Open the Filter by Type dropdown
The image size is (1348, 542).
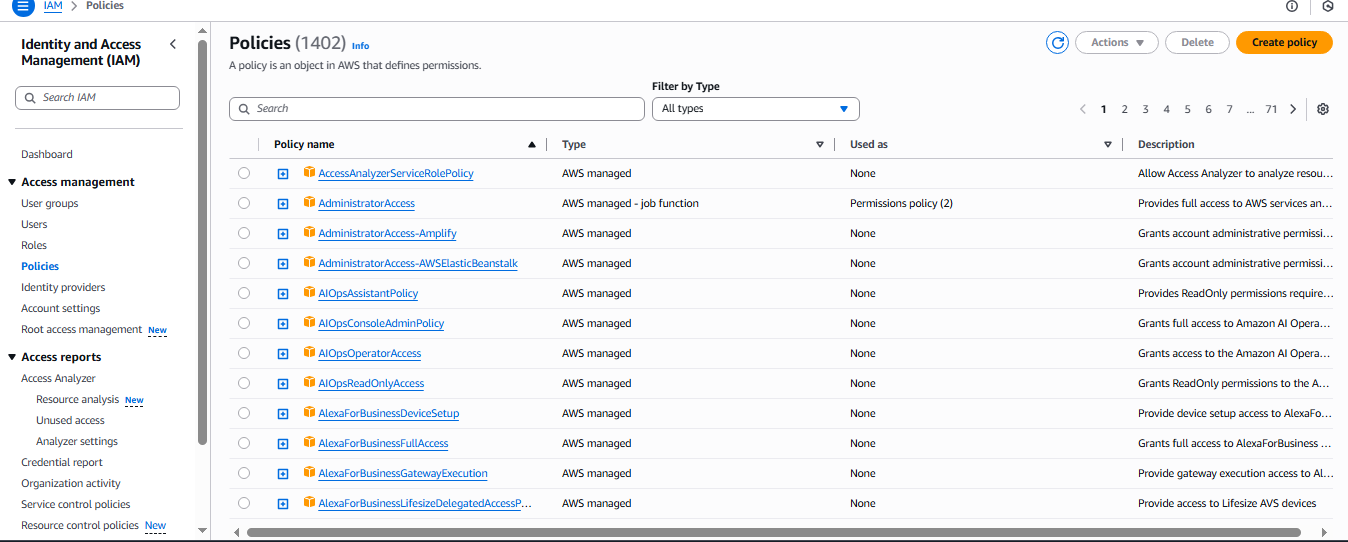coord(755,109)
